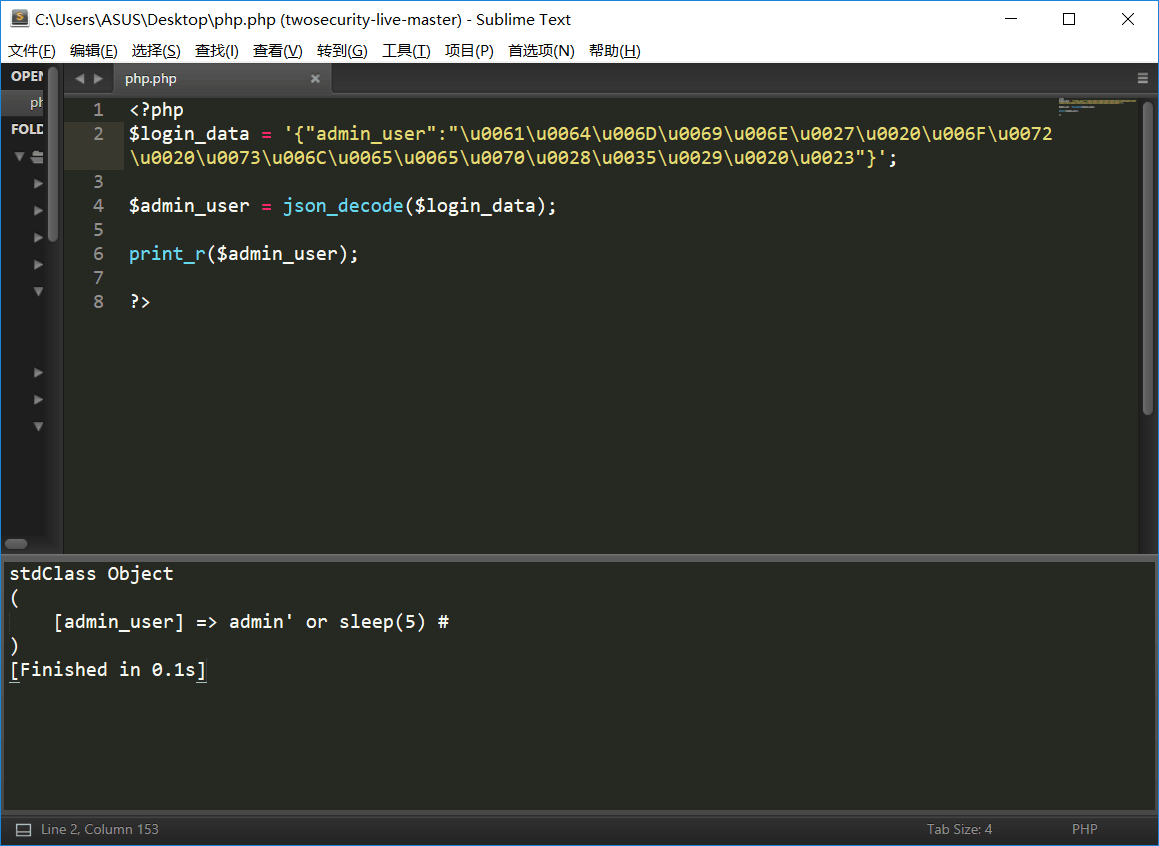Click "stdClass Object" in output panel

92,574
